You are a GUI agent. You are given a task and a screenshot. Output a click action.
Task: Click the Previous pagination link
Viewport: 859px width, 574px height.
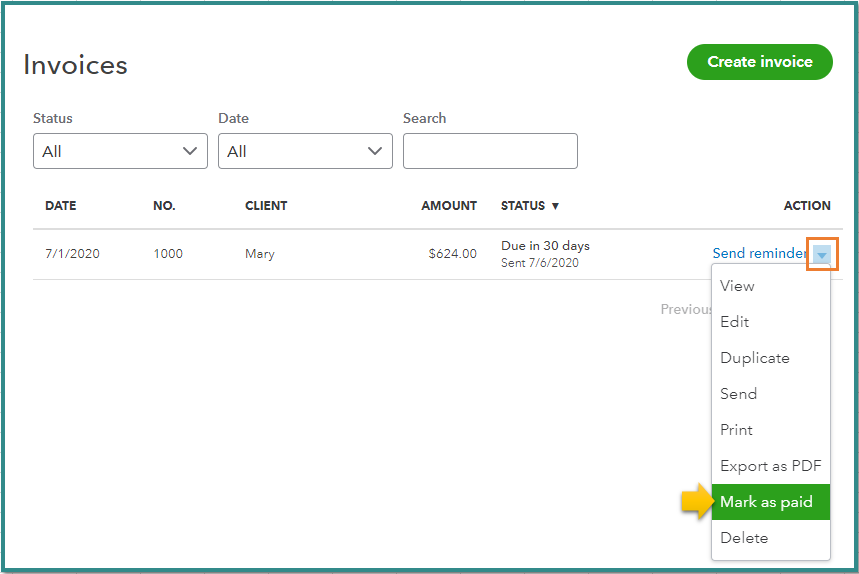(x=686, y=309)
